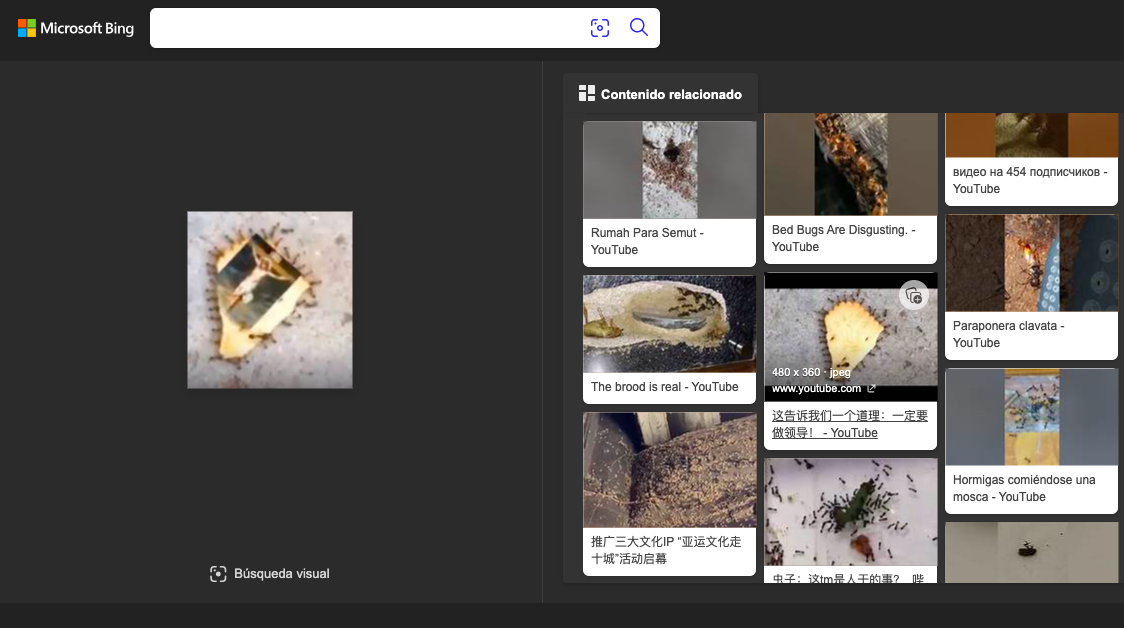Screen dimensions: 1124x628
Task: Open www.youtube.com source link
Action: (816, 388)
